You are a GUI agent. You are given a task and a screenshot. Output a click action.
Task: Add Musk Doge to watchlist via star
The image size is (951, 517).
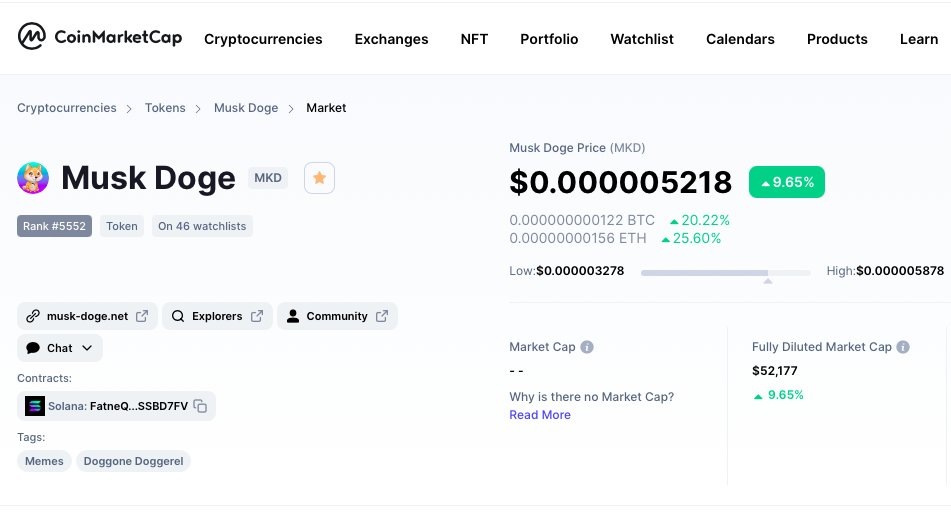point(319,178)
